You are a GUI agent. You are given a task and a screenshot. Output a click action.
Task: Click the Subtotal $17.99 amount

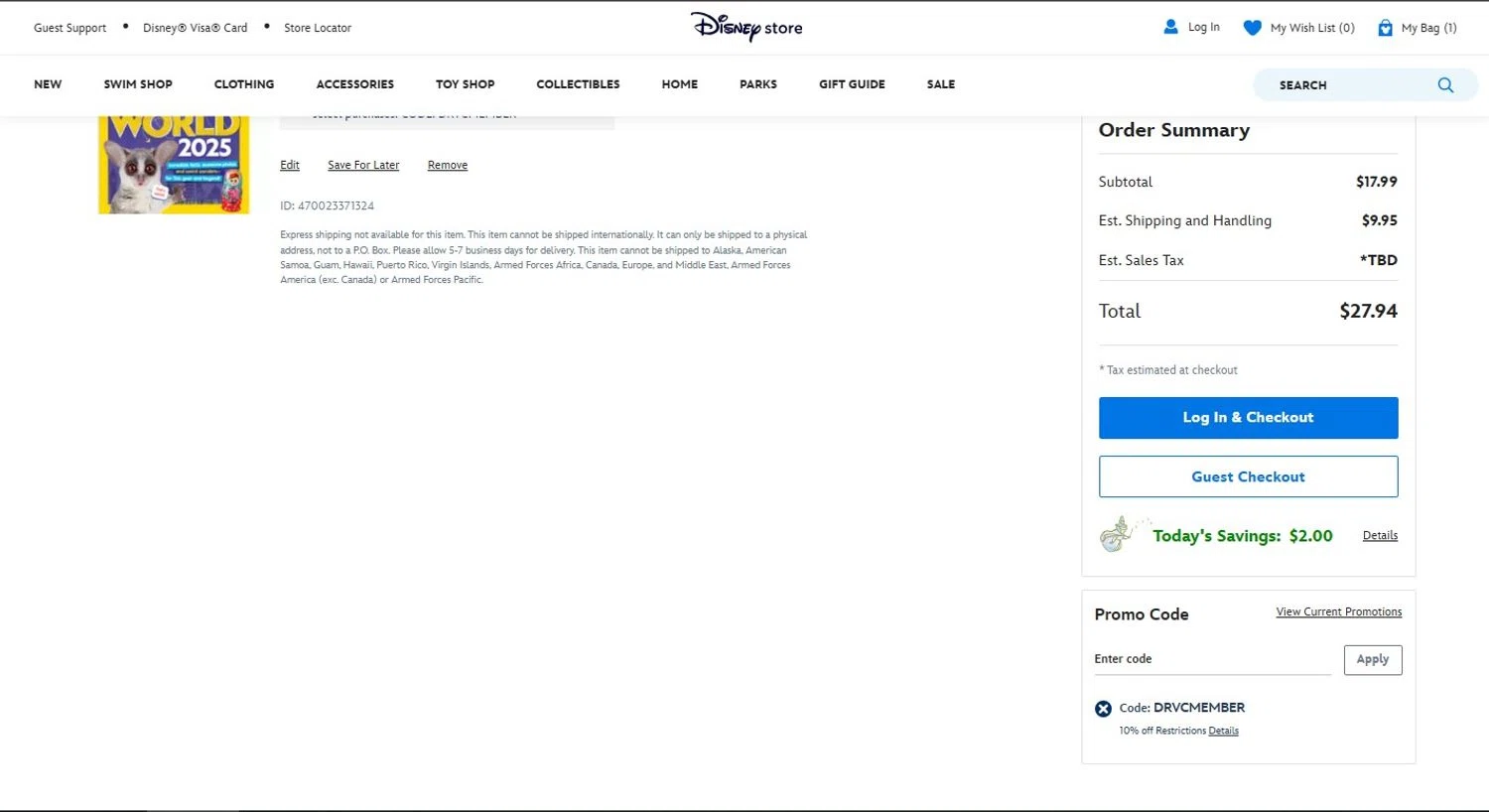pyautogui.click(x=1376, y=182)
